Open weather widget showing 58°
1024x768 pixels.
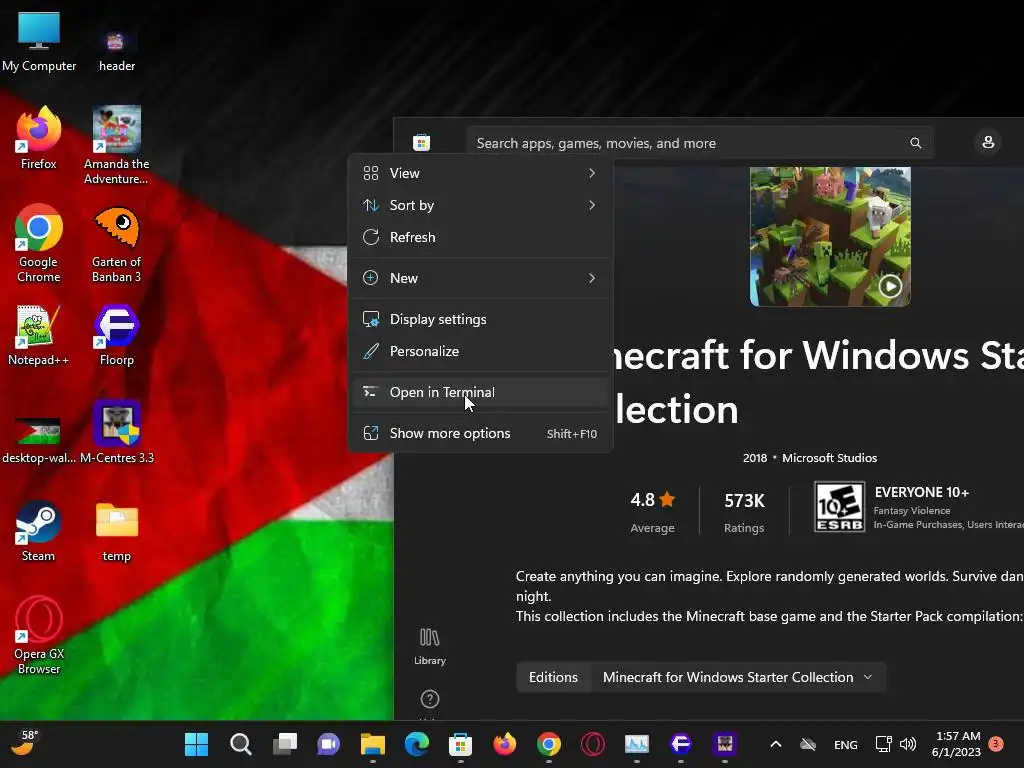coord(25,743)
